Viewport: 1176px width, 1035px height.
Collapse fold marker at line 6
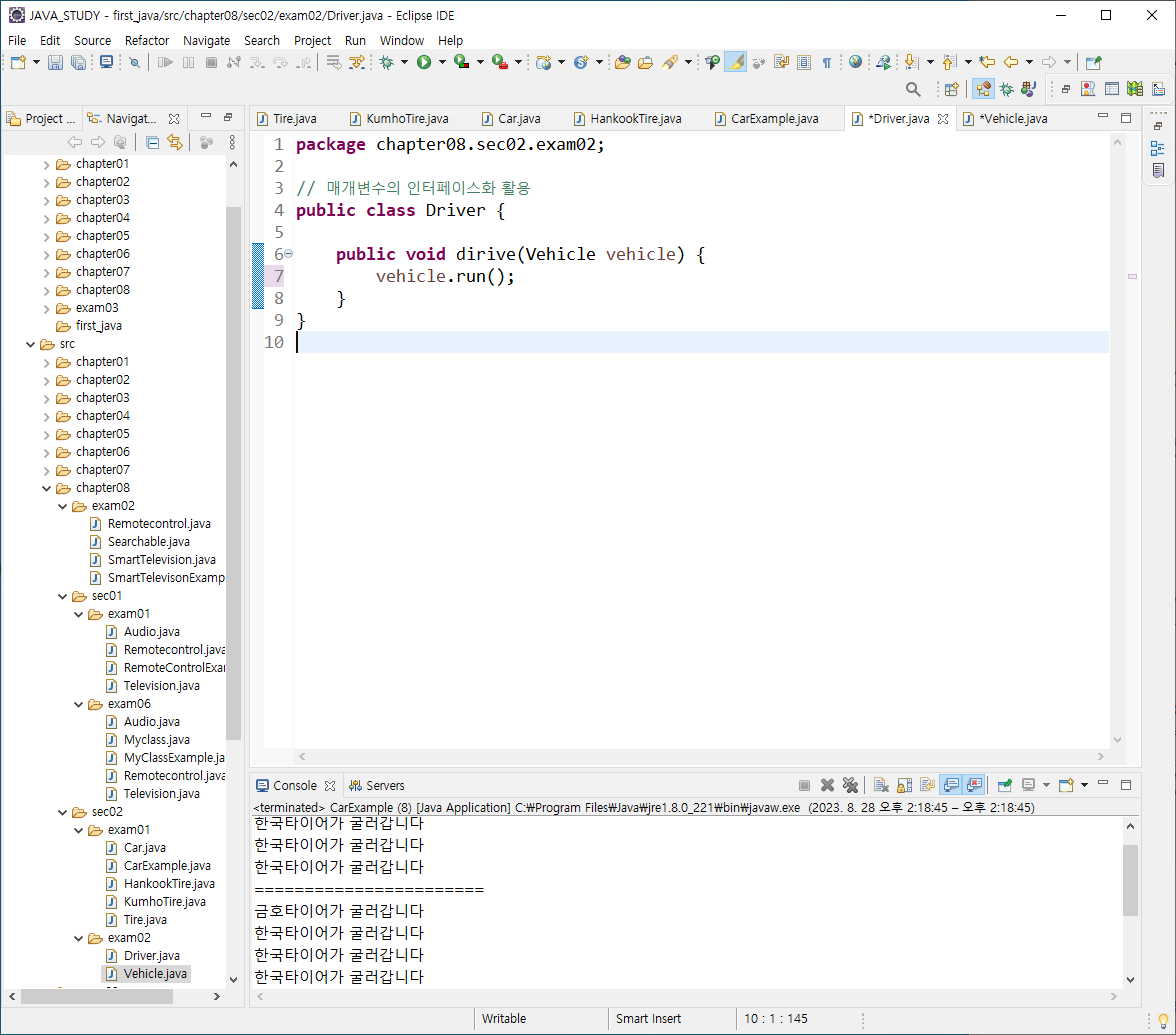289,254
